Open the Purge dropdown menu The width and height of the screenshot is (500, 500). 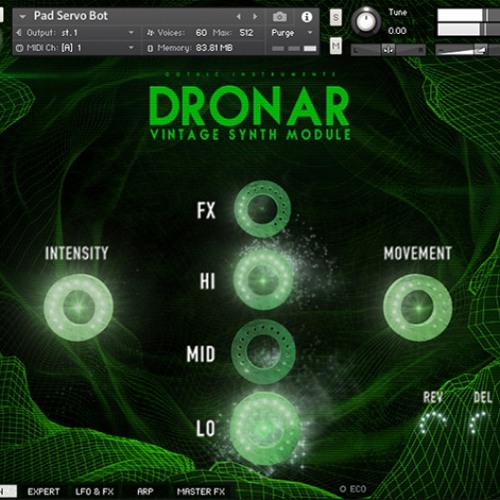(310, 32)
